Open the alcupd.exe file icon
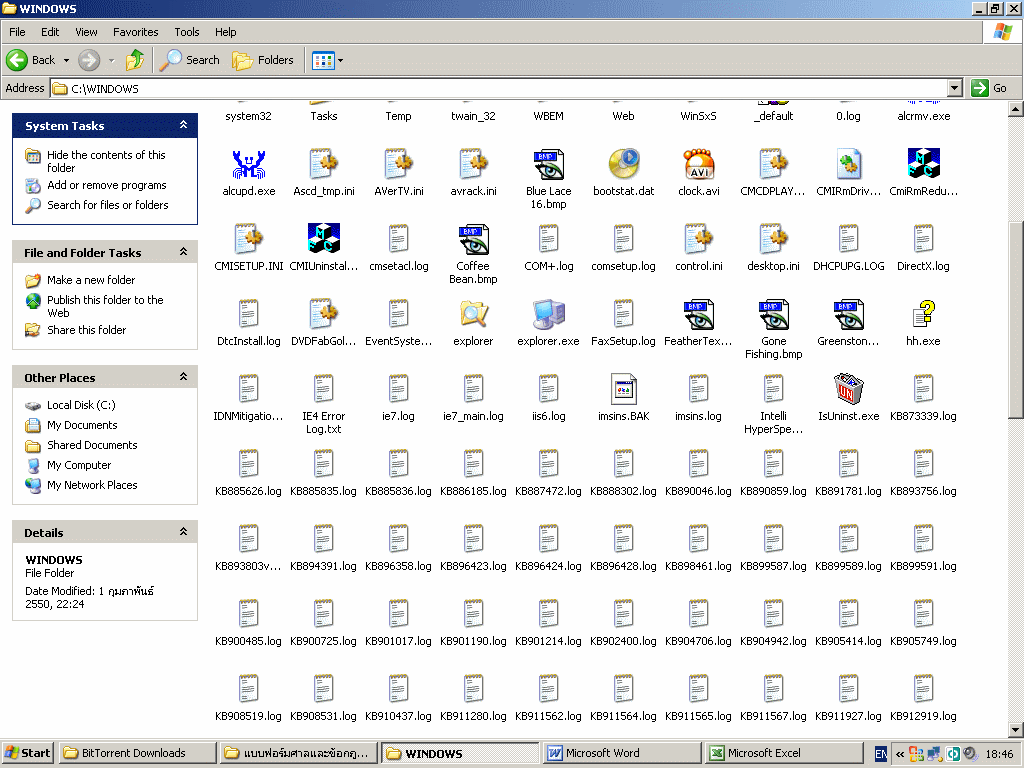This screenshot has height=768, width=1024. pyautogui.click(x=248, y=164)
